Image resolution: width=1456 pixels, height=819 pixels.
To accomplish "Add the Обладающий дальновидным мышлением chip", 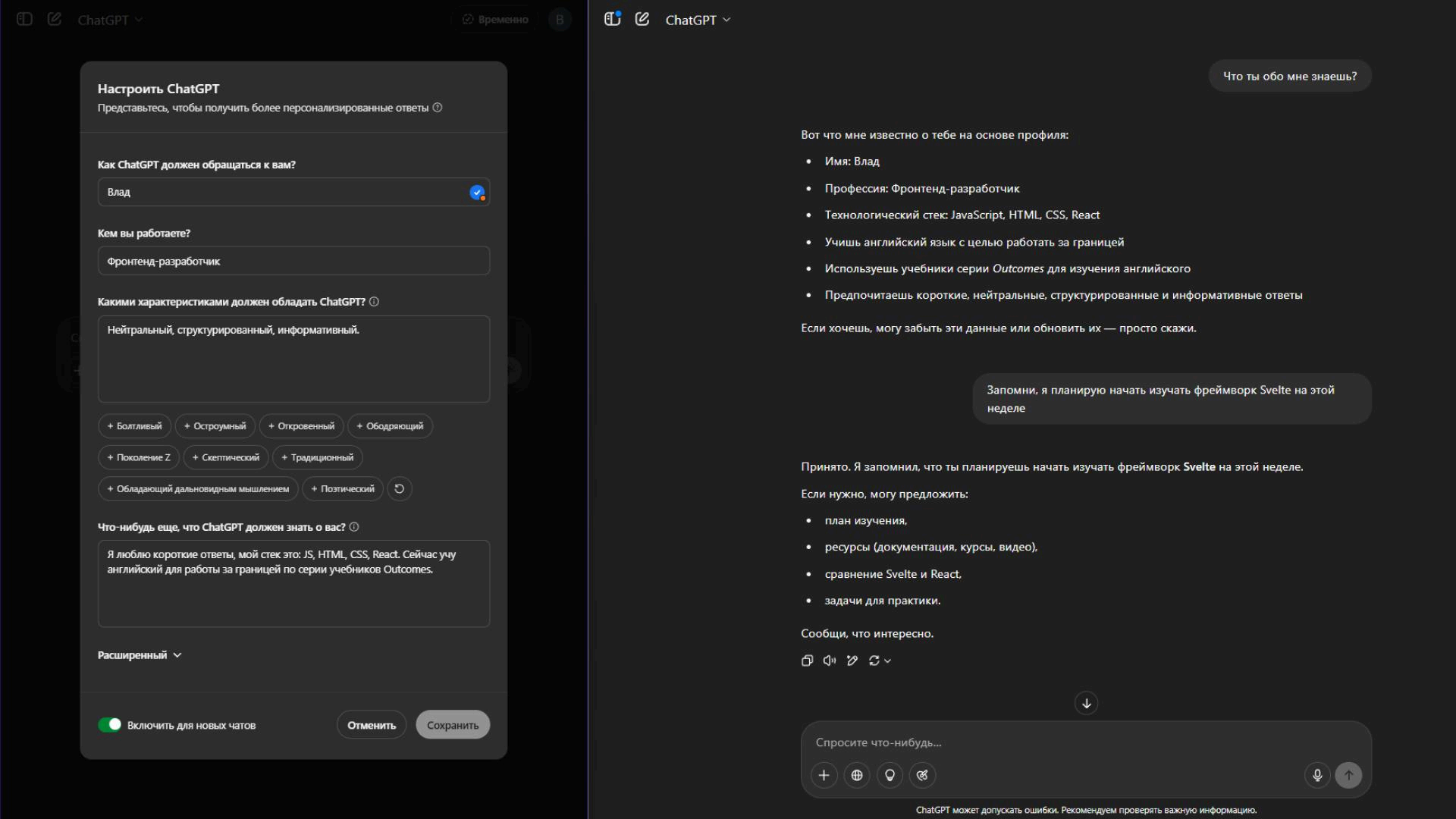I will click(x=198, y=489).
